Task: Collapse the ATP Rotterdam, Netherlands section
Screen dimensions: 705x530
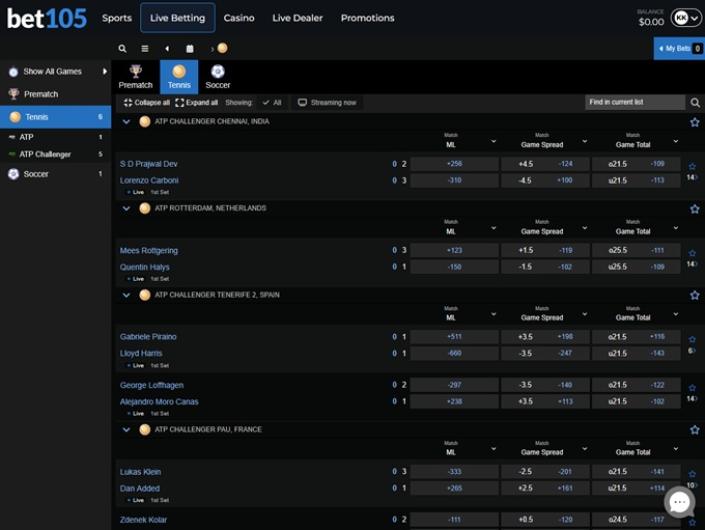Action: click(x=127, y=208)
